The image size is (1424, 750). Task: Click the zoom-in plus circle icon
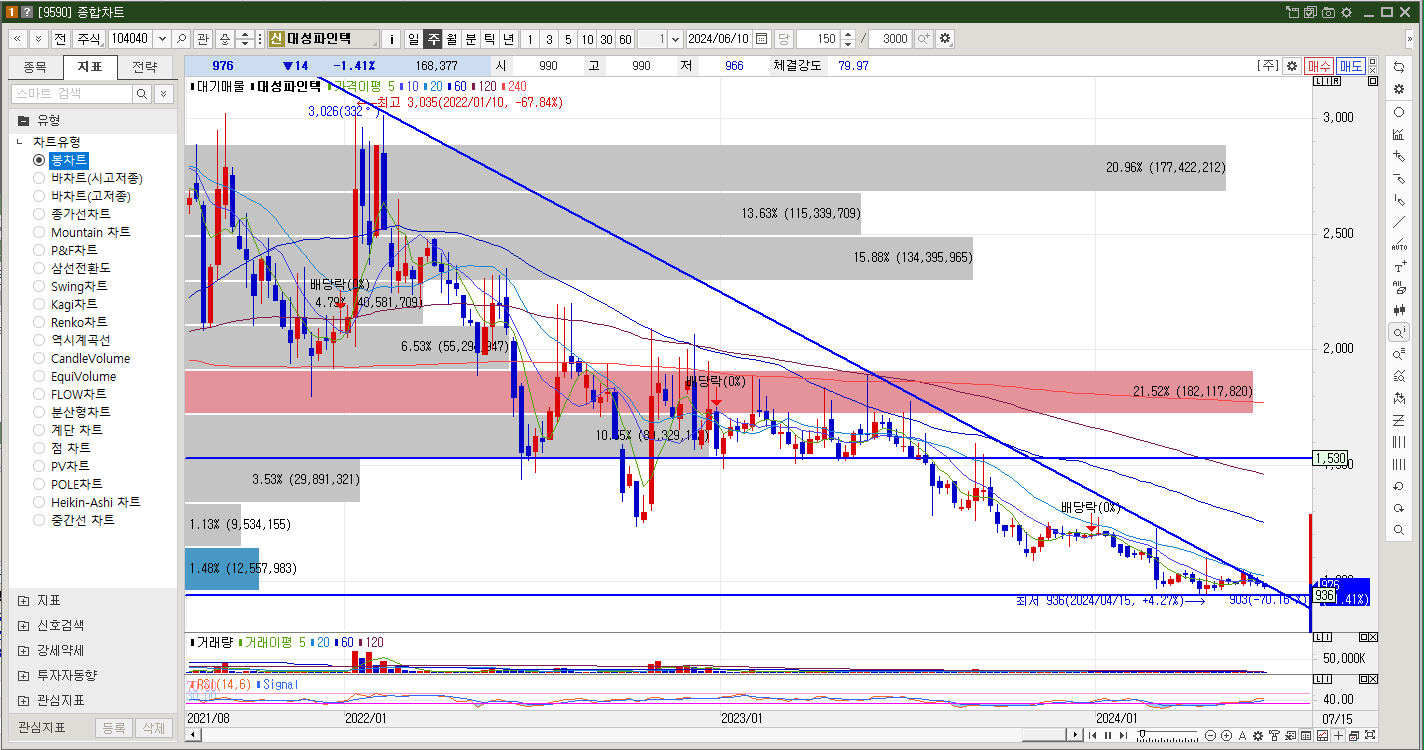pos(1226,735)
